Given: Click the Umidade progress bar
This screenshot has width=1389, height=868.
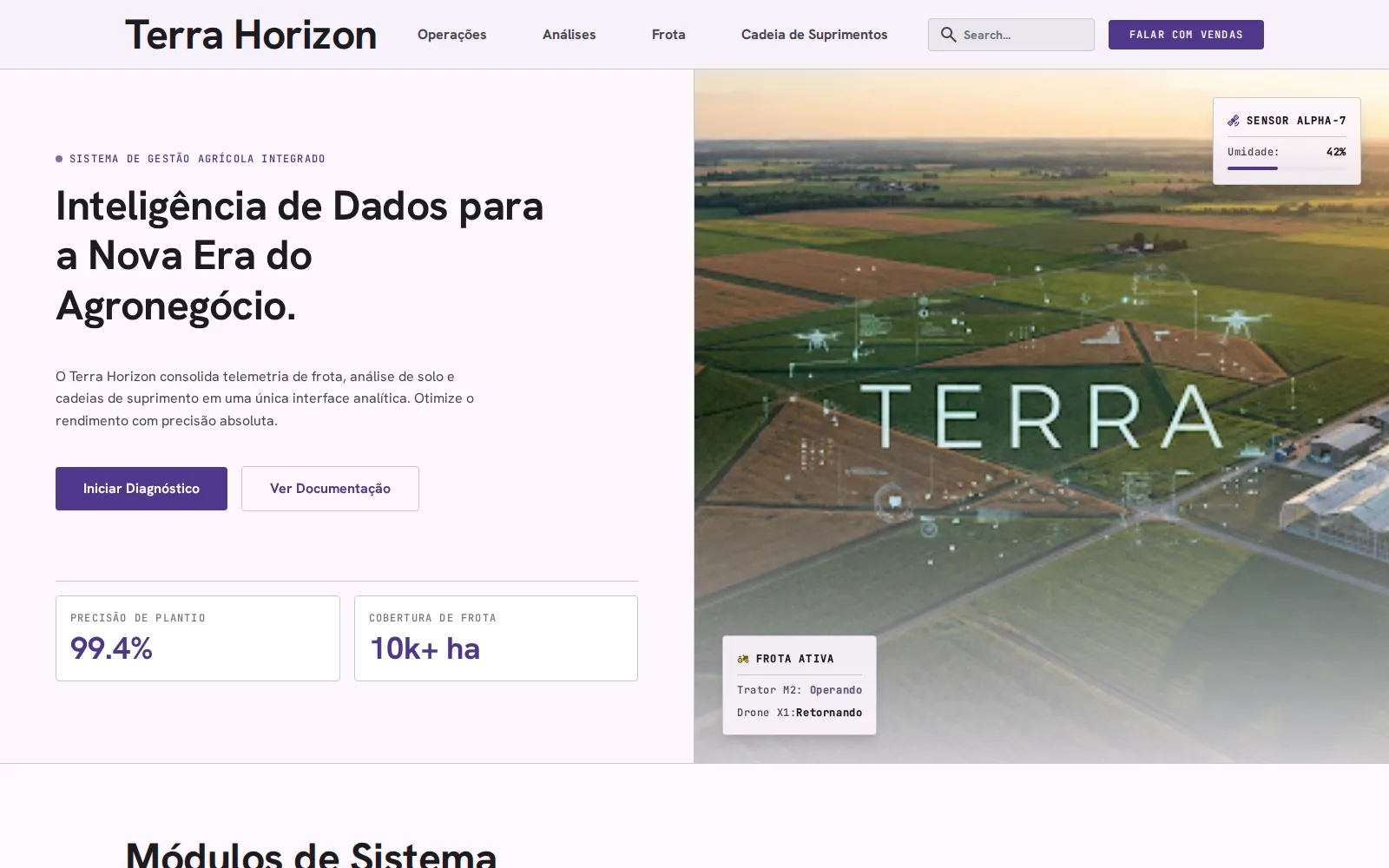Looking at the screenshot, I should [x=1287, y=168].
